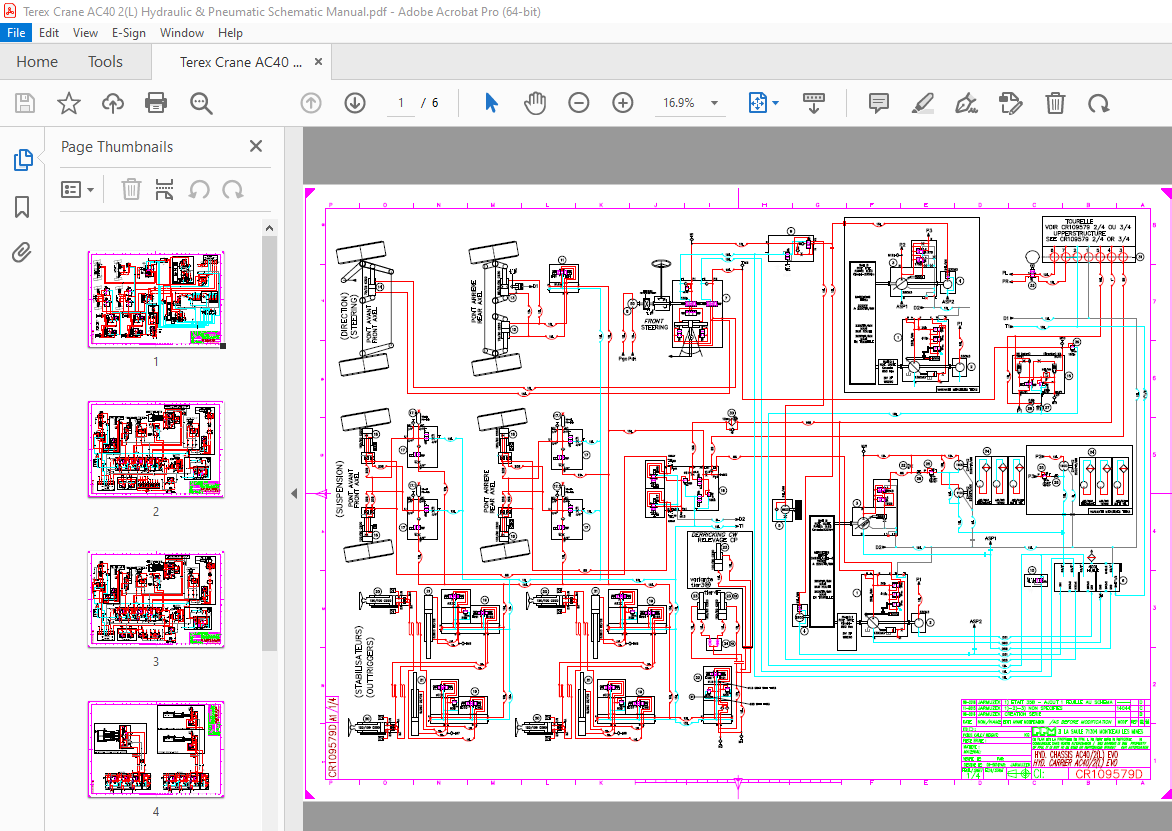This screenshot has height=831, width=1172.
Task: Delete selected thumbnail in thumbnails panel
Action: (131, 189)
